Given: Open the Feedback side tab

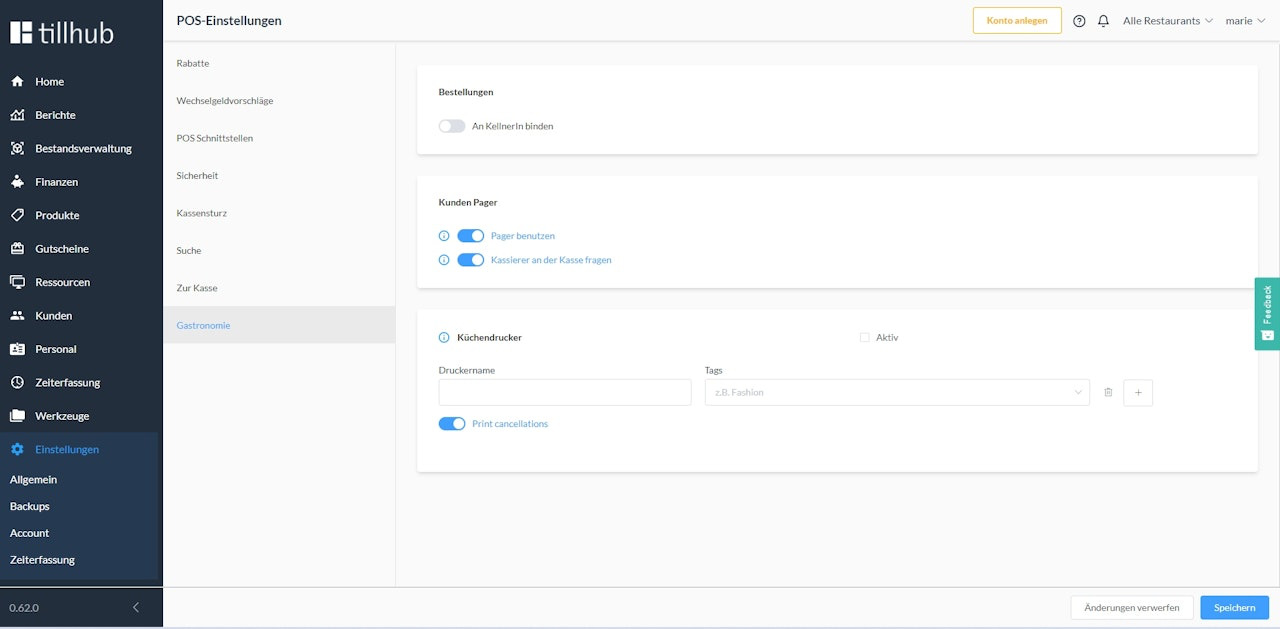Looking at the screenshot, I should 1267,314.
